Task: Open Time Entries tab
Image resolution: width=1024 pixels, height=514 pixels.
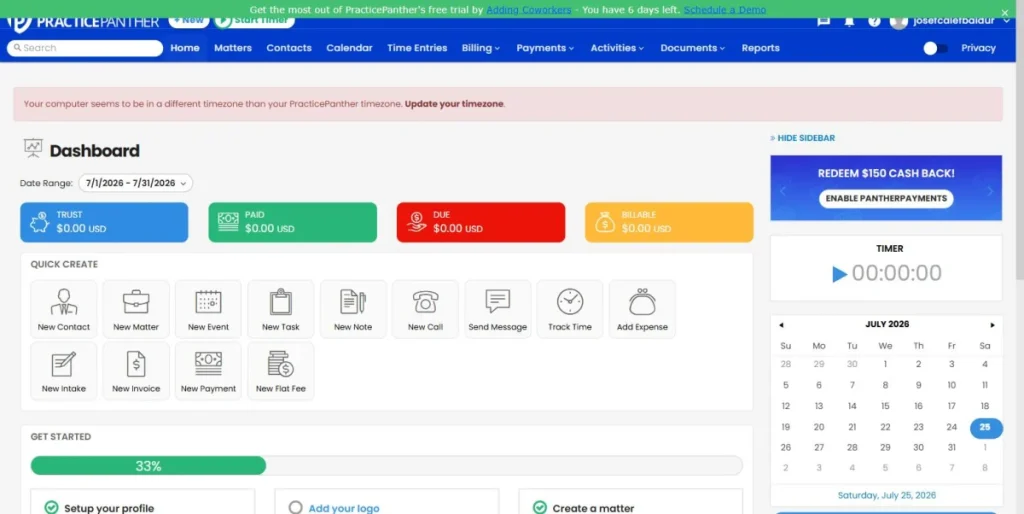Action: [x=417, y=48]
